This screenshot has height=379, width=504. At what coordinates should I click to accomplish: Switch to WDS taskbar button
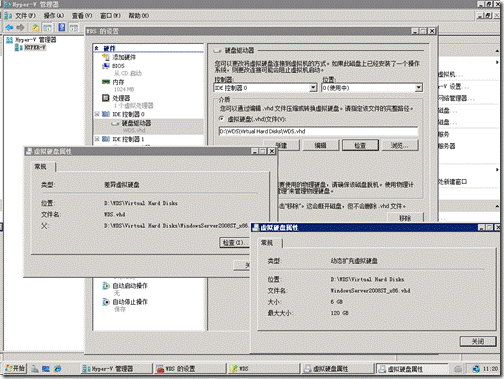point(265,369)
